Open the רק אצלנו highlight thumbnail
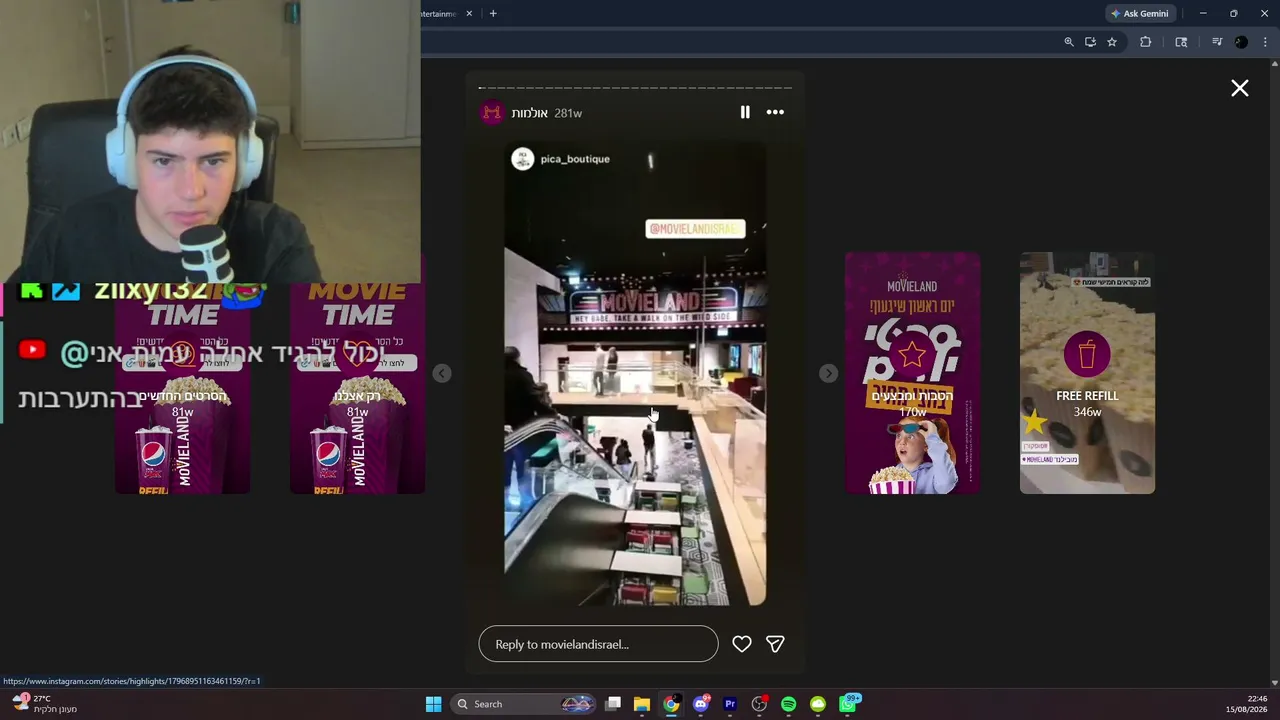The width and height of the screenshot is (1280, 720). pos(357,373)
